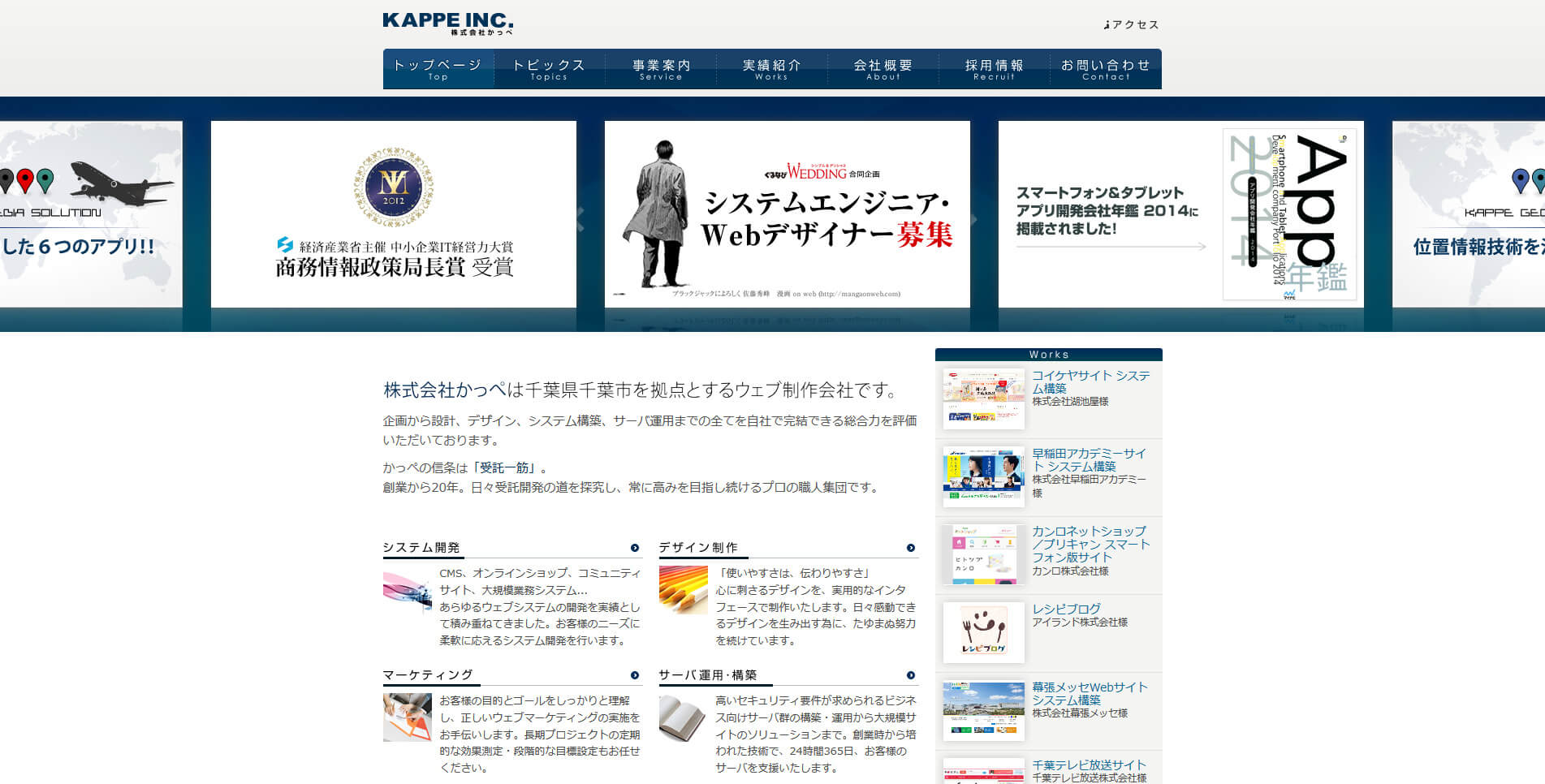
Task: Click the carousel previous arrow
Action: pos(581,218)
